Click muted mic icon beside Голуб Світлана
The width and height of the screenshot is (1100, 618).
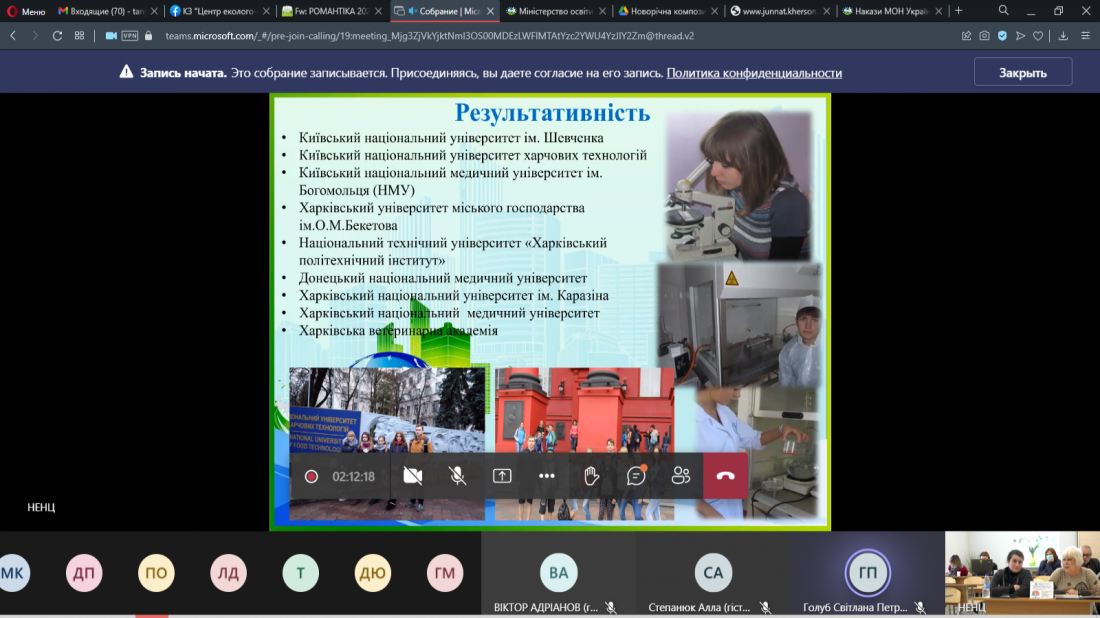pos(920,607)
